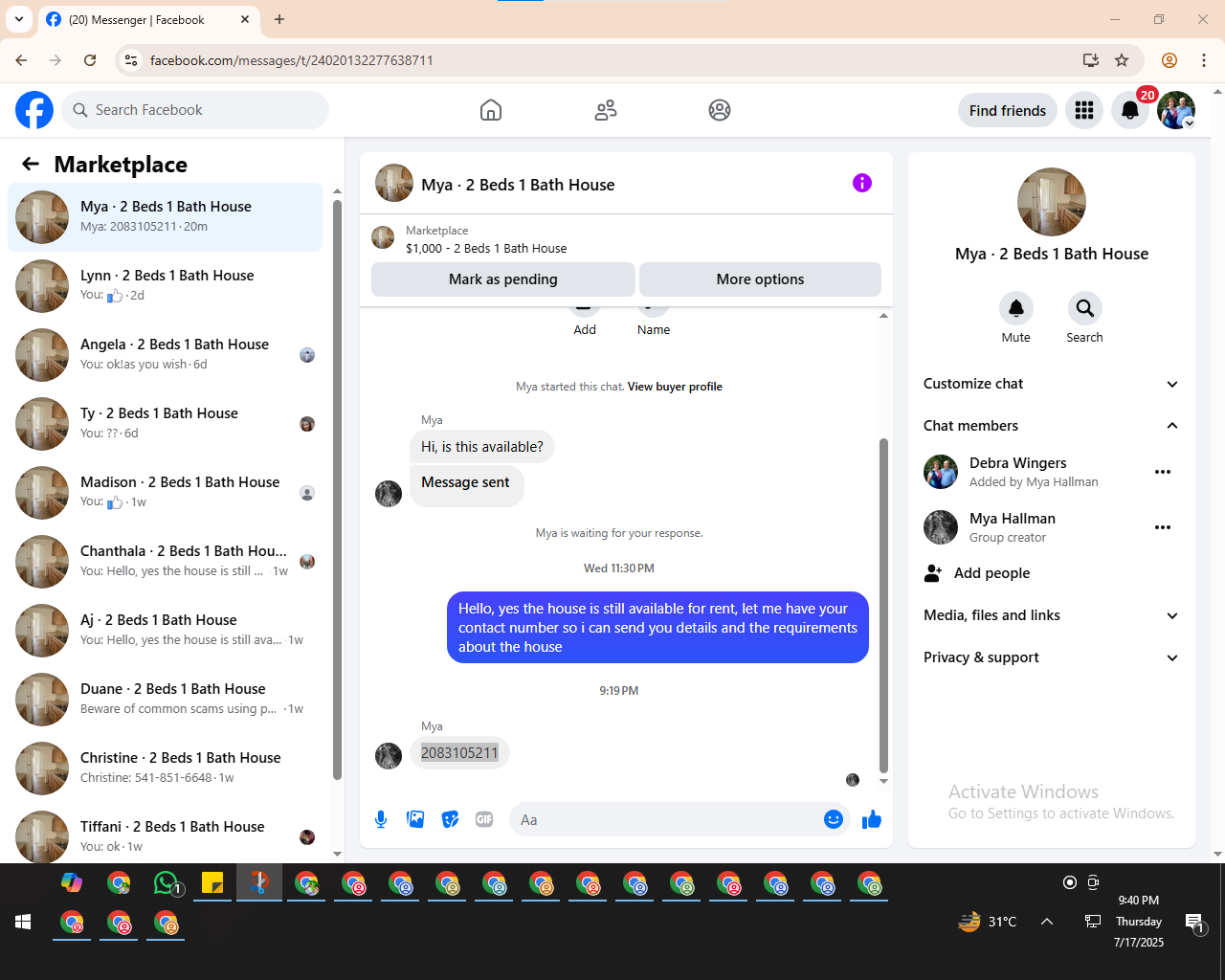The image size is (1225, 980).
Task: Open the GIF picker
Action: coord(484,819)
